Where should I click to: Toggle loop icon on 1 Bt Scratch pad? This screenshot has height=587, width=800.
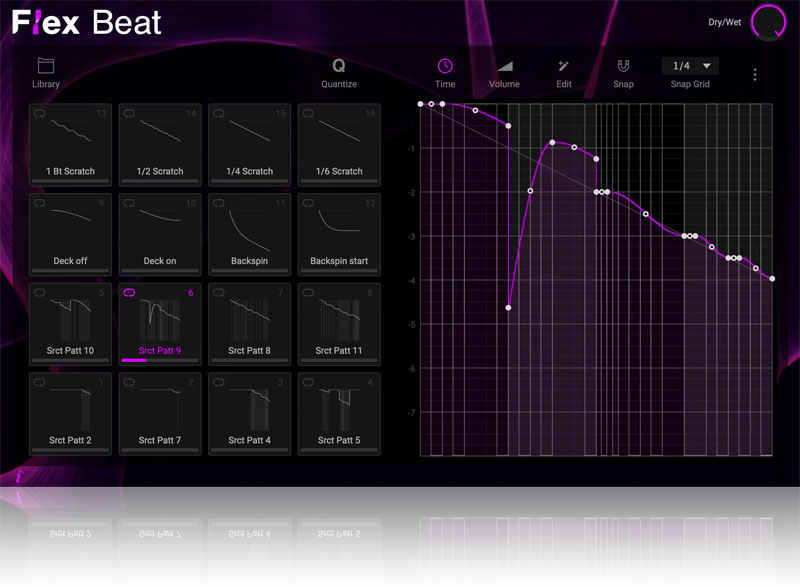click(40, 114)
